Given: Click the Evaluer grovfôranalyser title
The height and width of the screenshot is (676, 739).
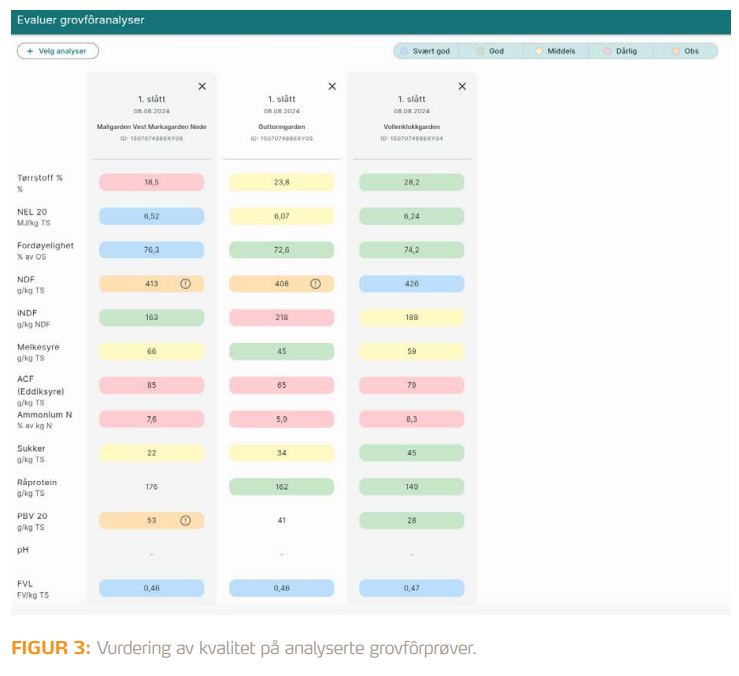Looking at the screenshot, I should 81,20.
